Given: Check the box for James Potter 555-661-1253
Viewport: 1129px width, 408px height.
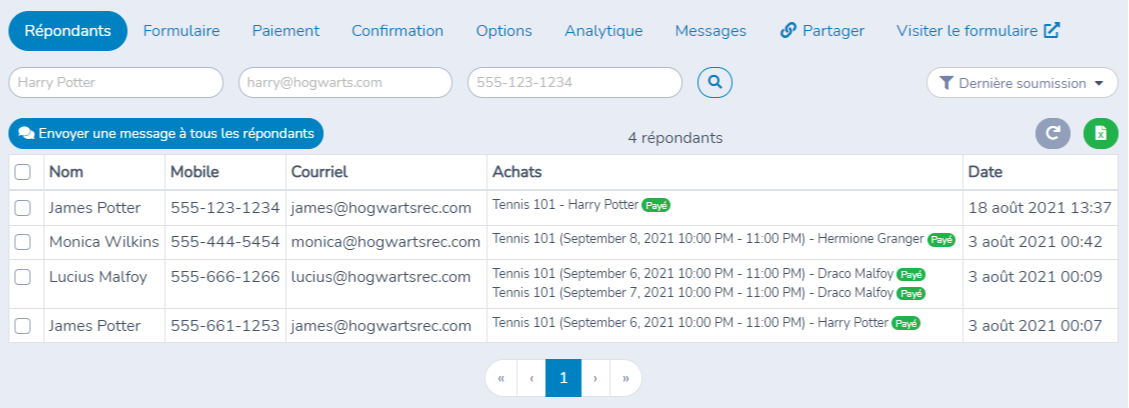Looking at the screenshot, I should point(23,326).
